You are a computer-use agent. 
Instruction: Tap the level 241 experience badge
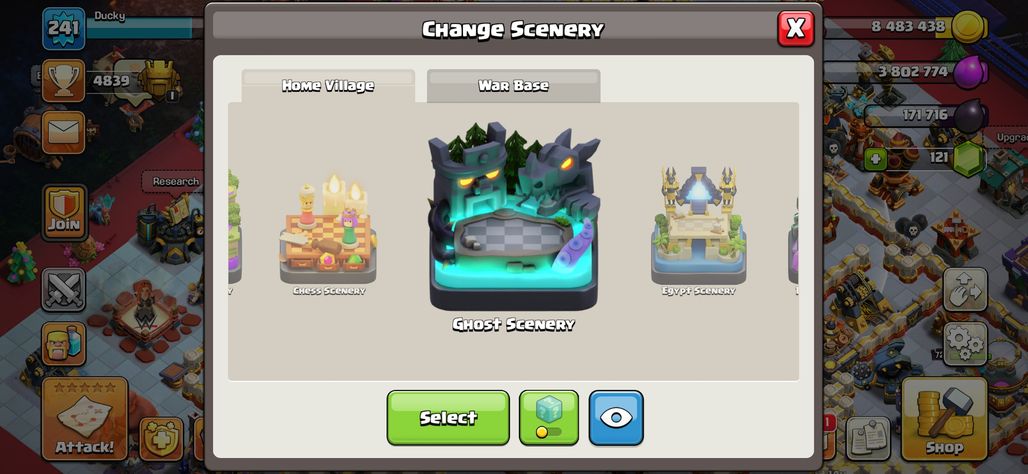[64, 28]
